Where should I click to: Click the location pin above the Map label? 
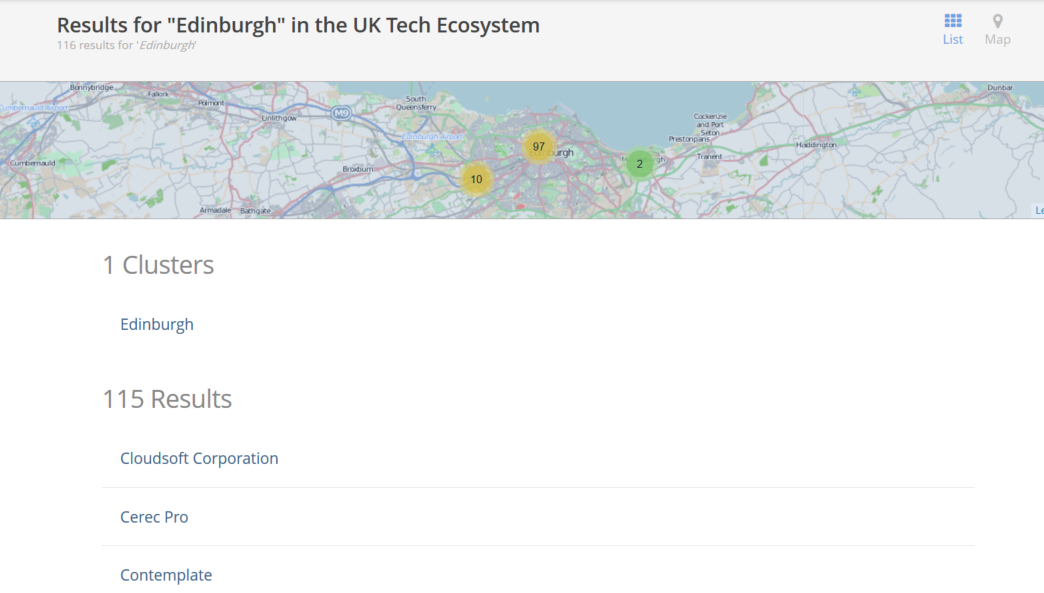click(x=997, y=20)
